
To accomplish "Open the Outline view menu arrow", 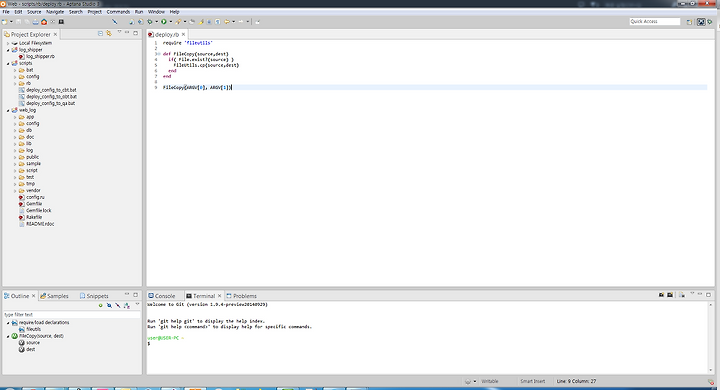I will tap(137, 304).
